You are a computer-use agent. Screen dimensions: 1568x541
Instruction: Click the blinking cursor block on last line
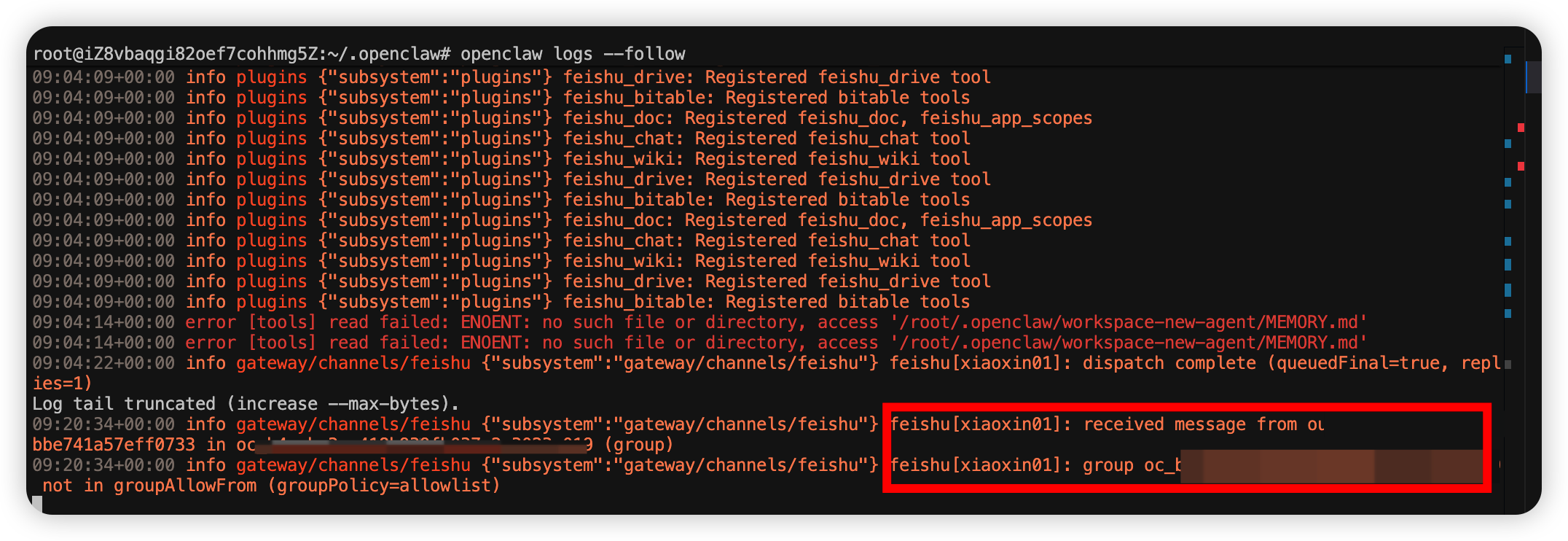coord(38,504)
